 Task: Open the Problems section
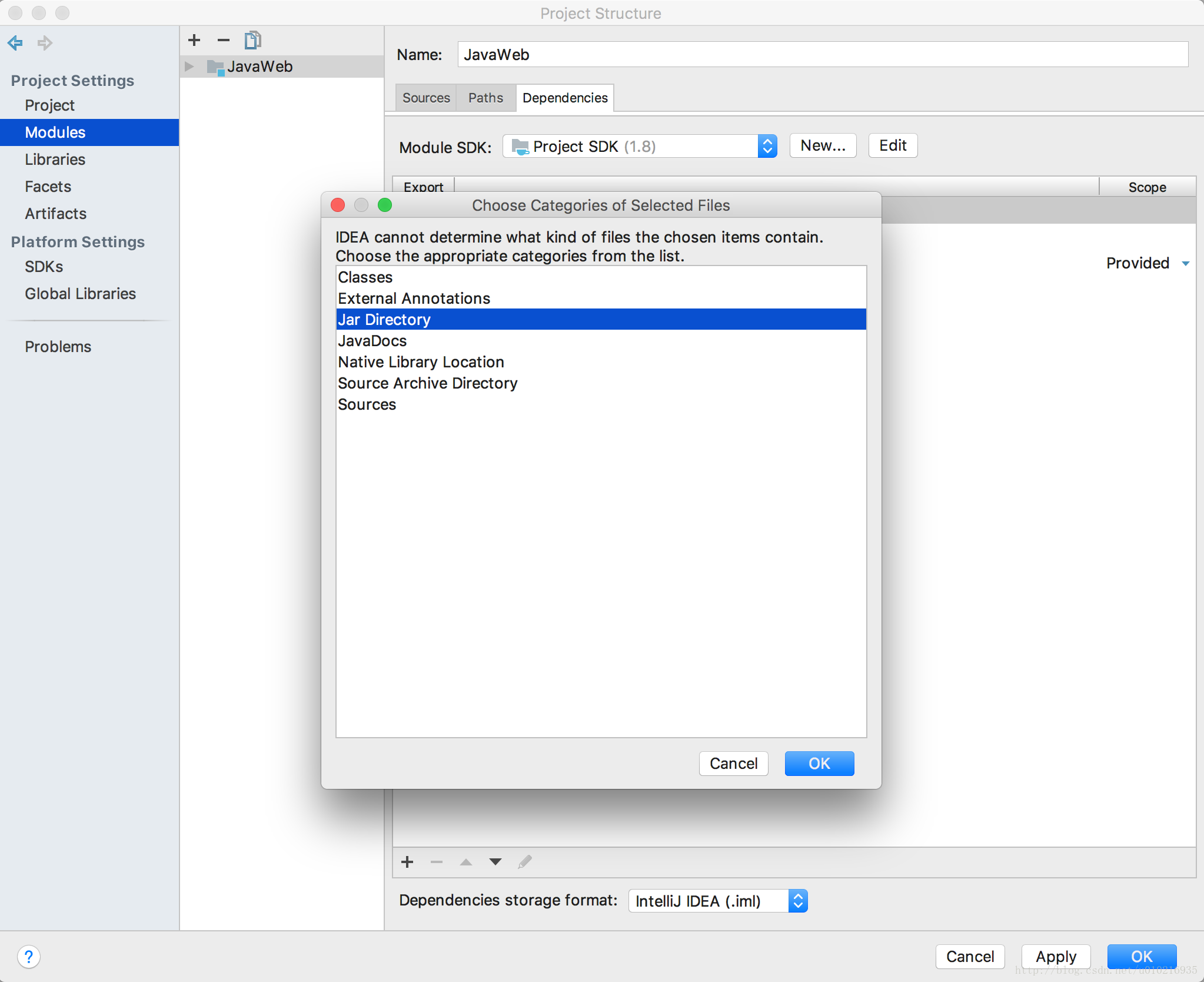coord(58,347)
